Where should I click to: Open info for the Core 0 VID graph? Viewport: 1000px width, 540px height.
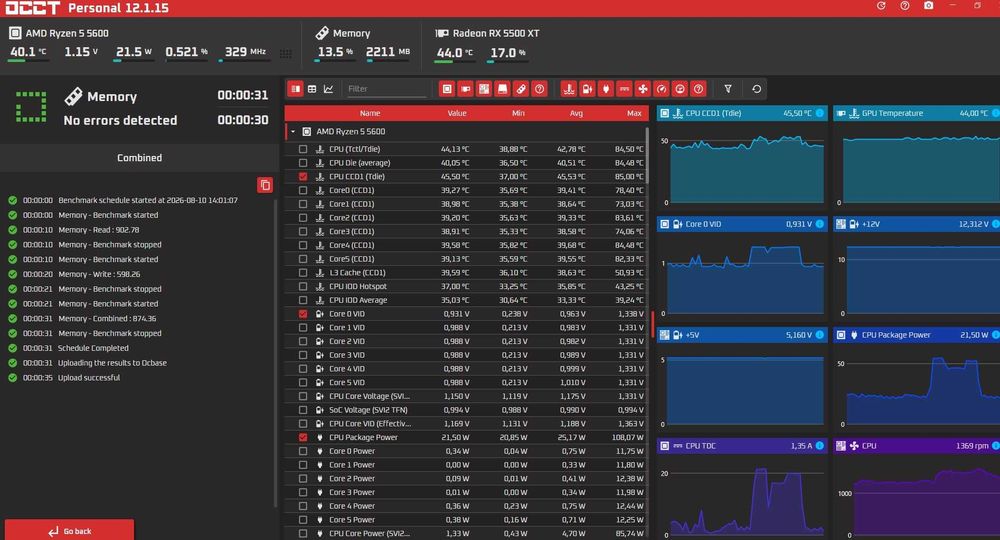click(820, 224)
